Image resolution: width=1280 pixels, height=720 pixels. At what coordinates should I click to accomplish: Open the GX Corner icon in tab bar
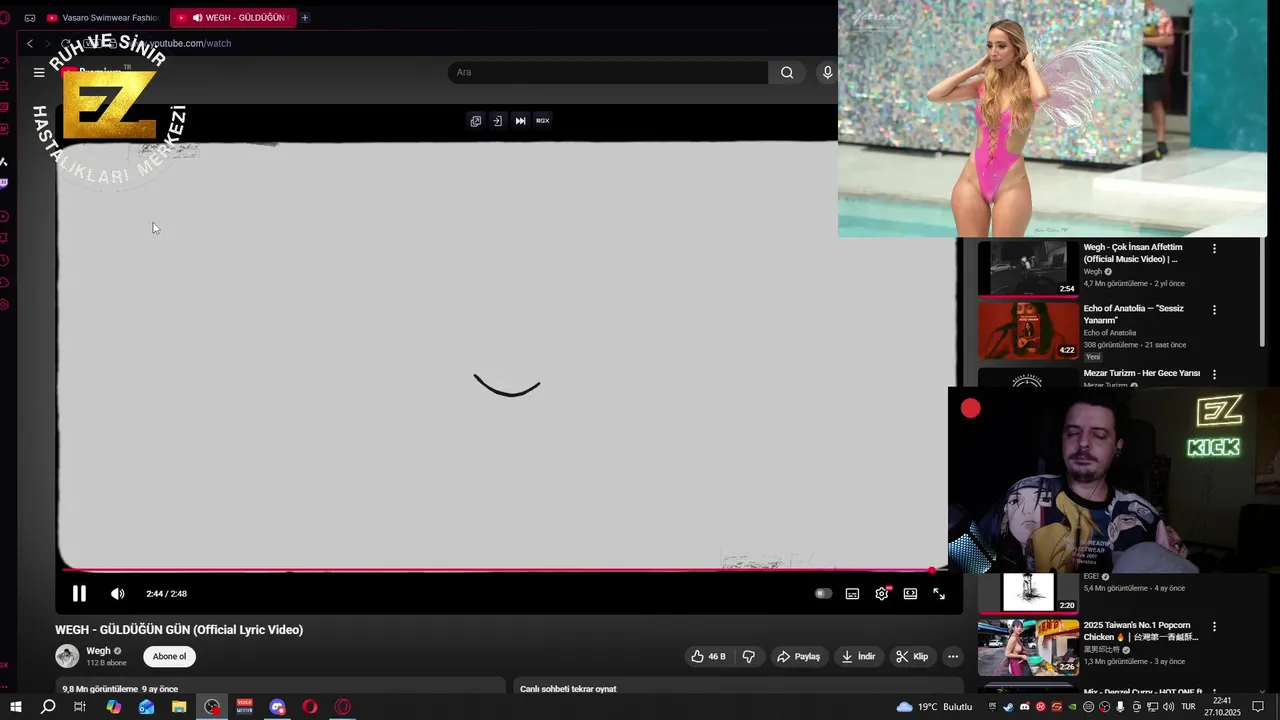click(29, 18)
